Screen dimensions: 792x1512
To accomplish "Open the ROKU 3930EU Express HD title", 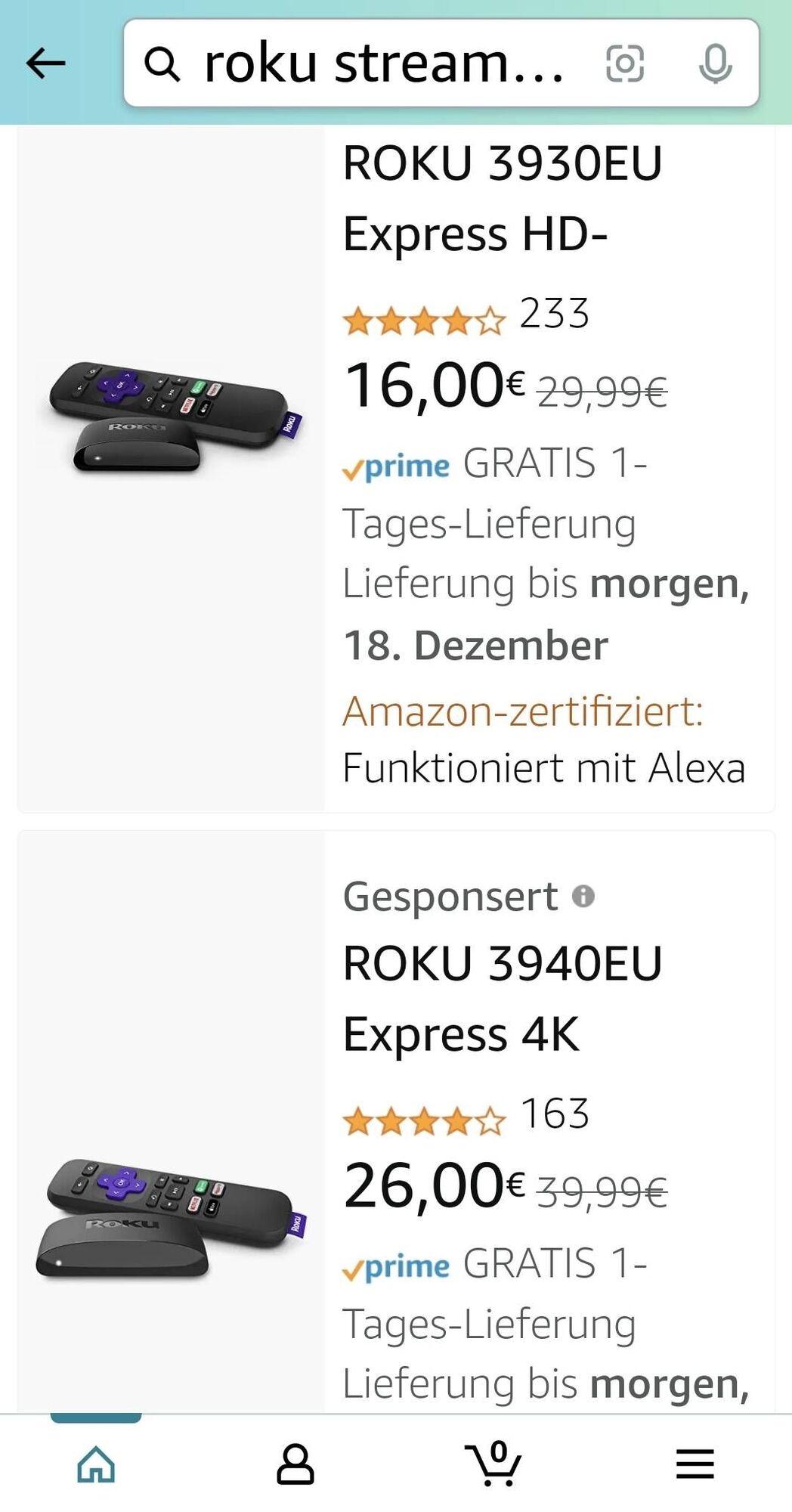I will (x=502, y=198).
